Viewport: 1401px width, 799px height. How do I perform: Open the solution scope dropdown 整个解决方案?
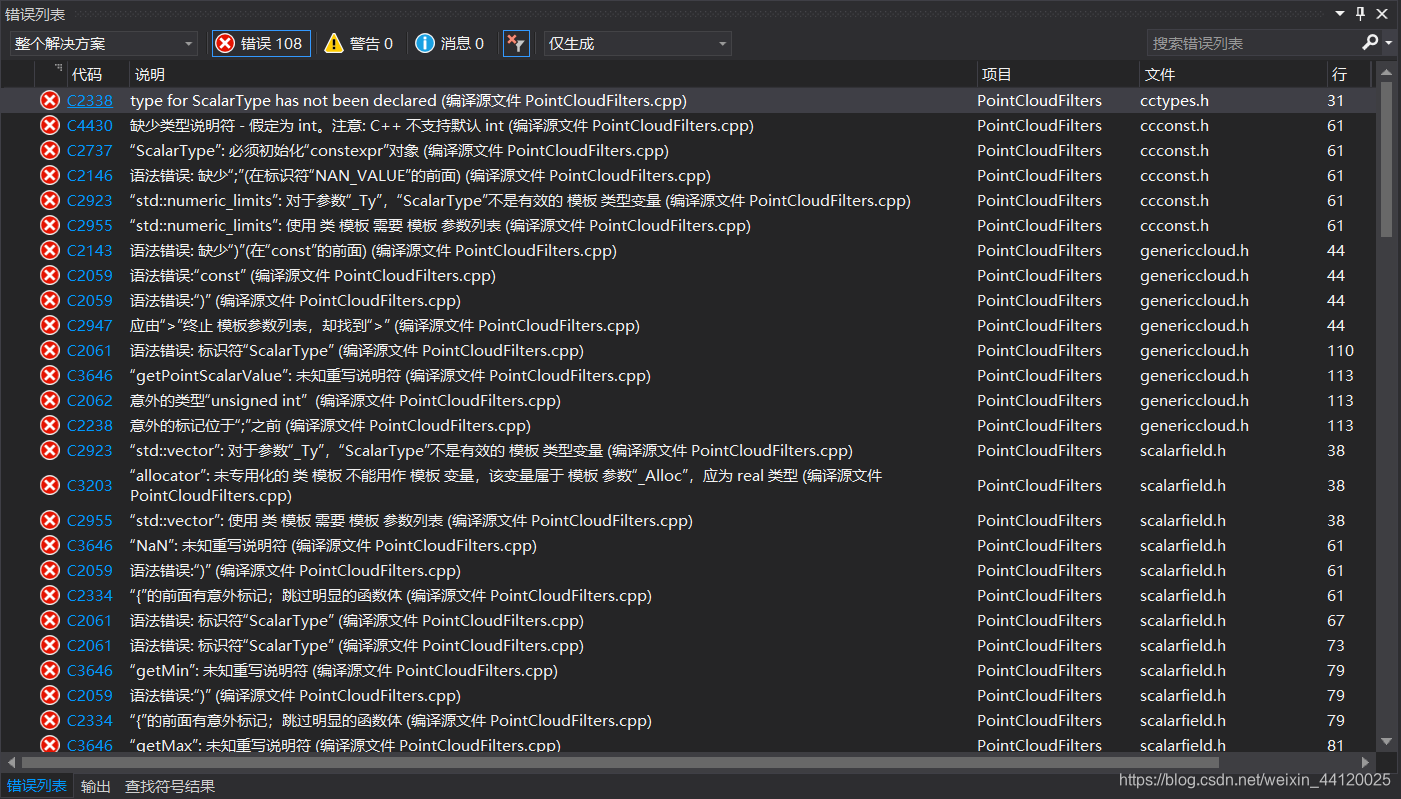click(x=104, y=43)
